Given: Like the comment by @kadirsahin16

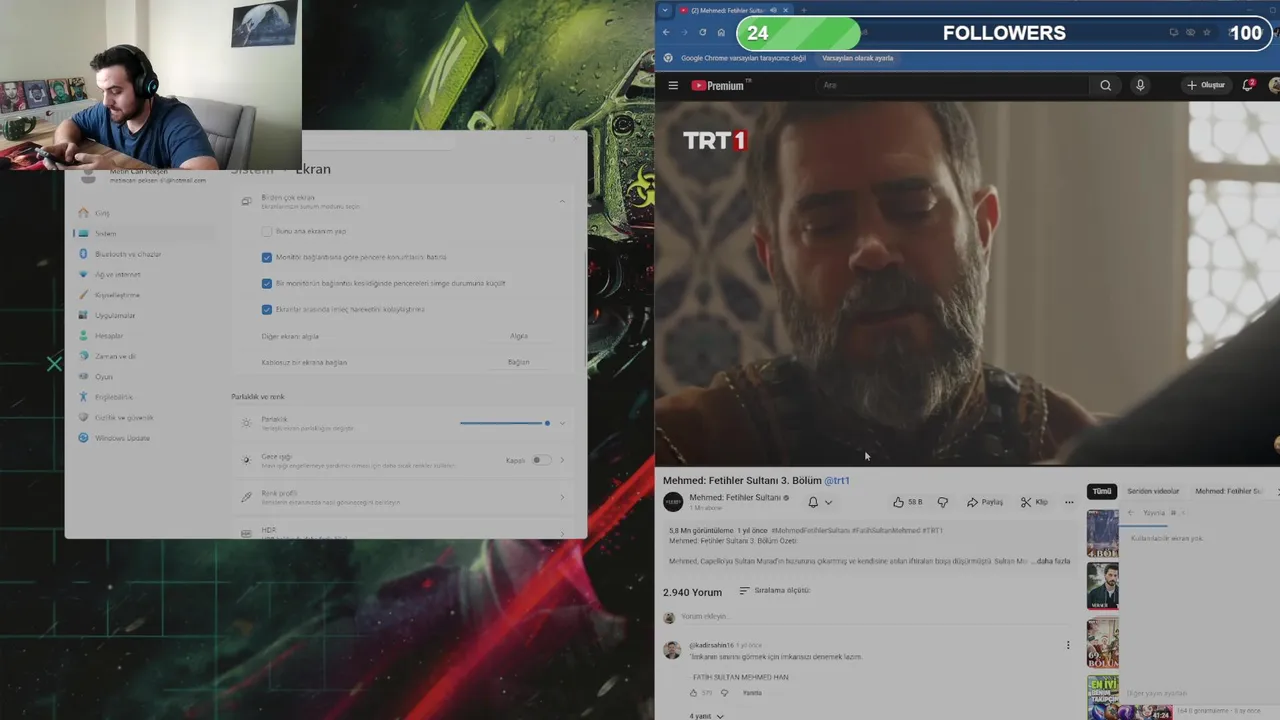Looking at the screenshot, I should point(693,693).
